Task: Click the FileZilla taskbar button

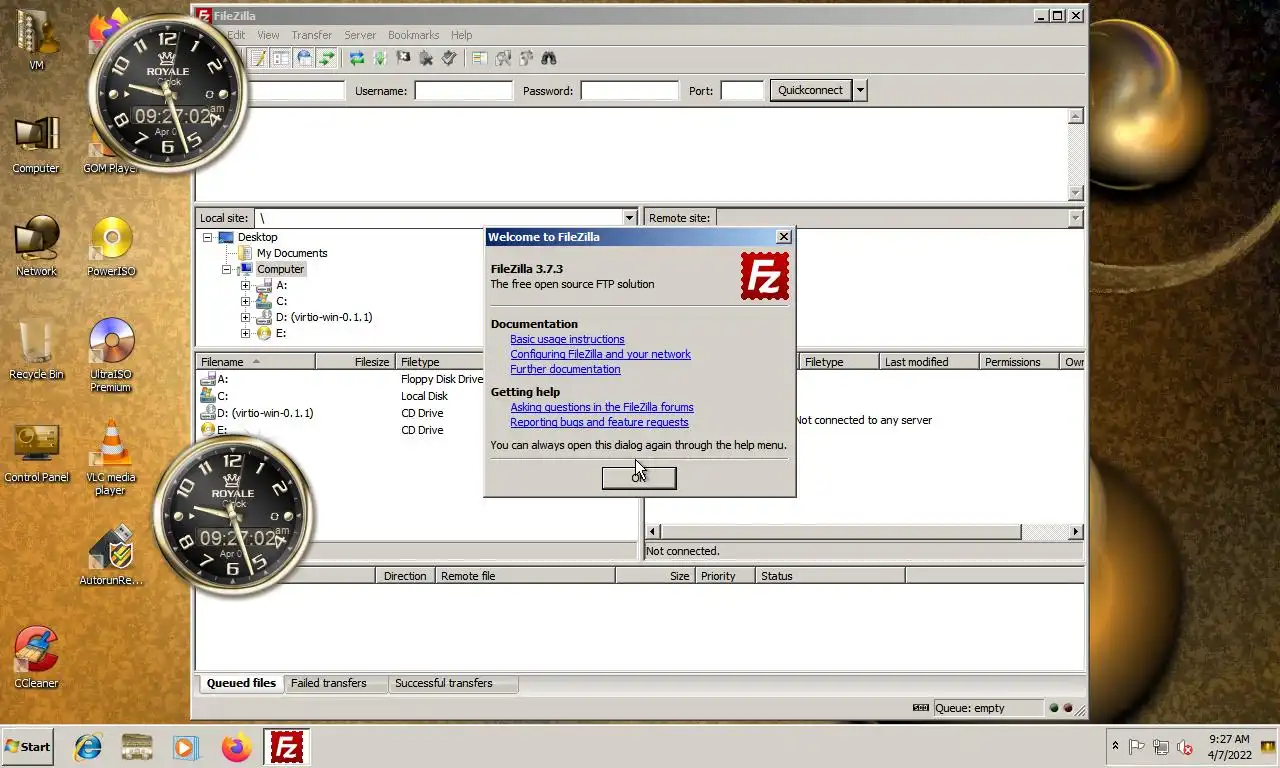Action: pyautogui.click(x=286, y=747)
